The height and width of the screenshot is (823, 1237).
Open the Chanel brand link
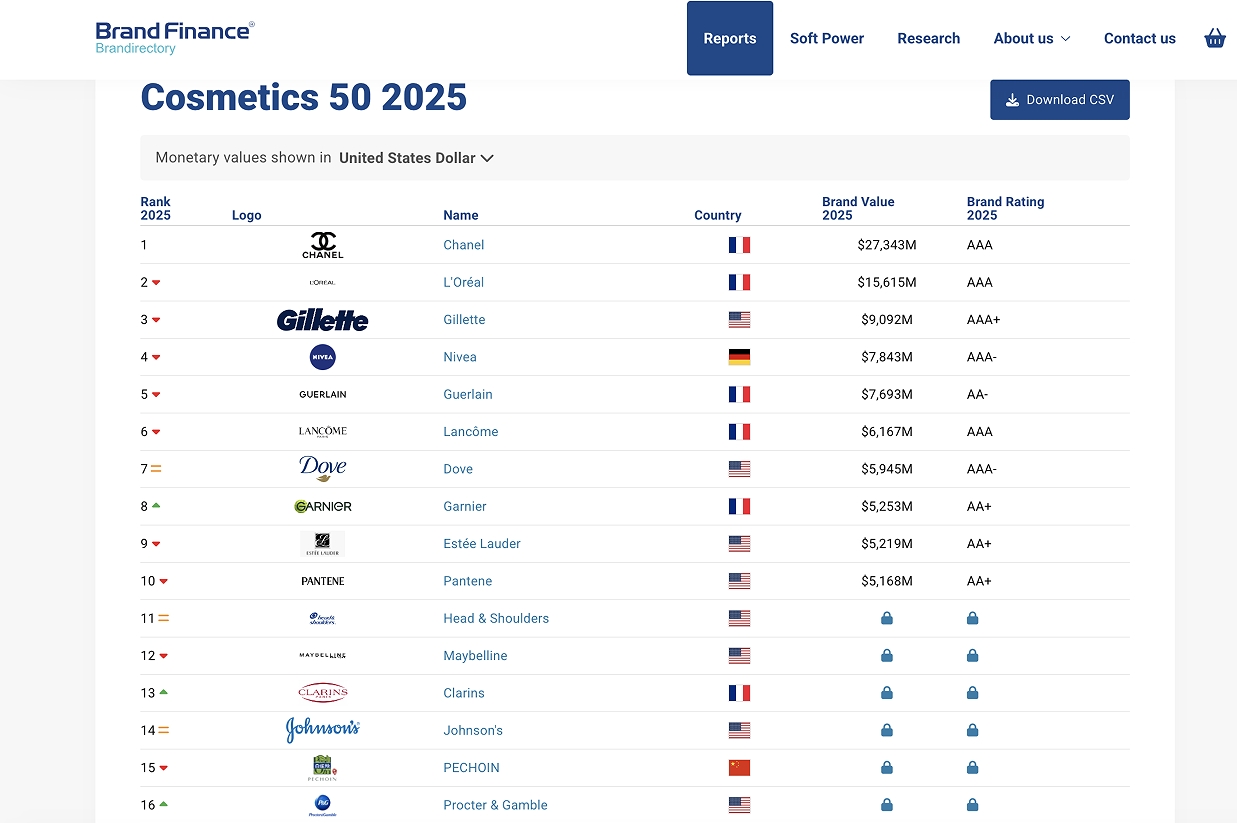[464, 245]
